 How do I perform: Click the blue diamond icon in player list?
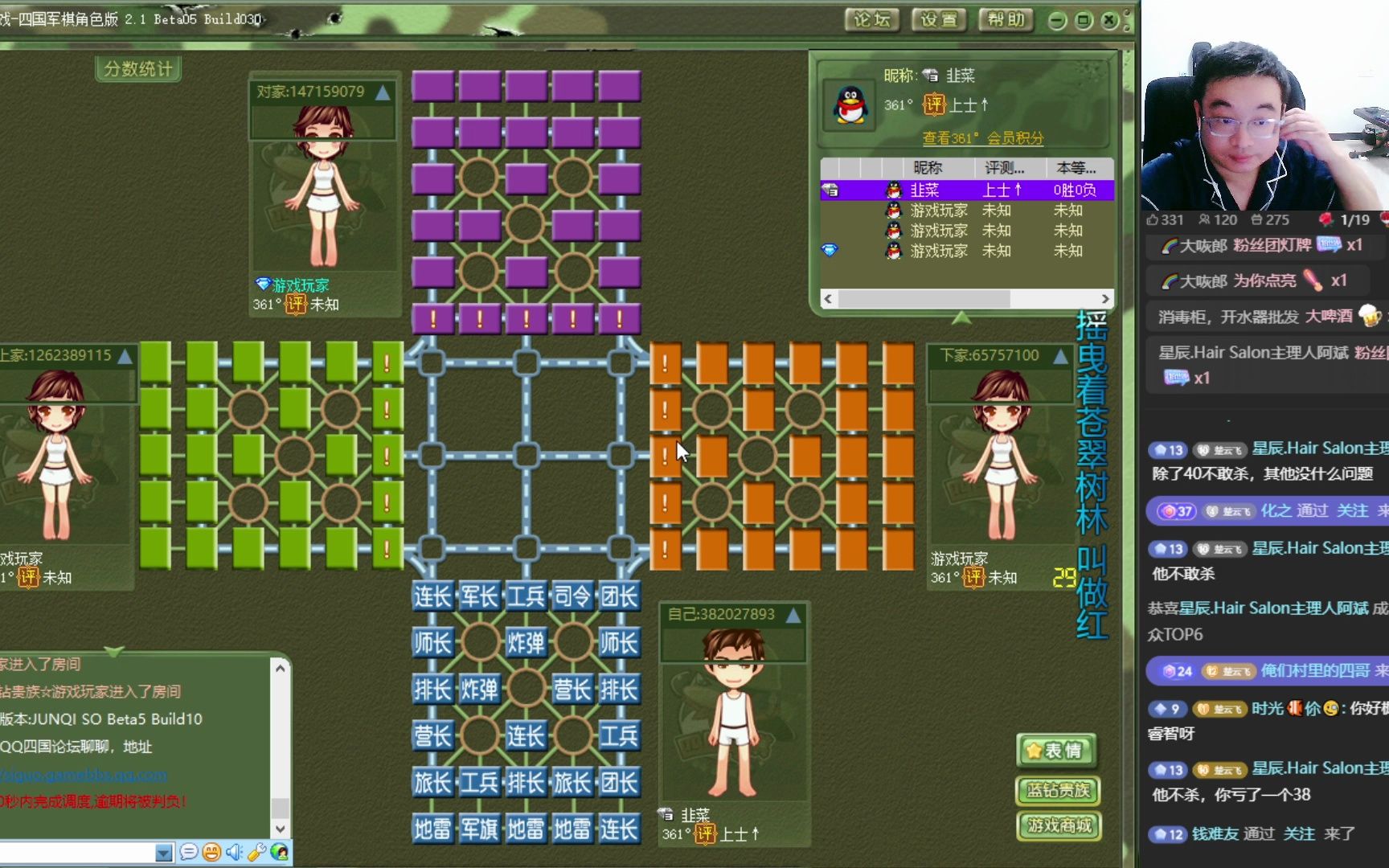830,251
